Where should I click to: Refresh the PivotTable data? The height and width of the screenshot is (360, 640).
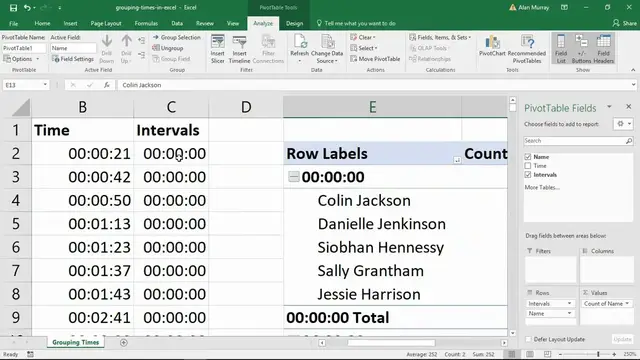(299, 49)
